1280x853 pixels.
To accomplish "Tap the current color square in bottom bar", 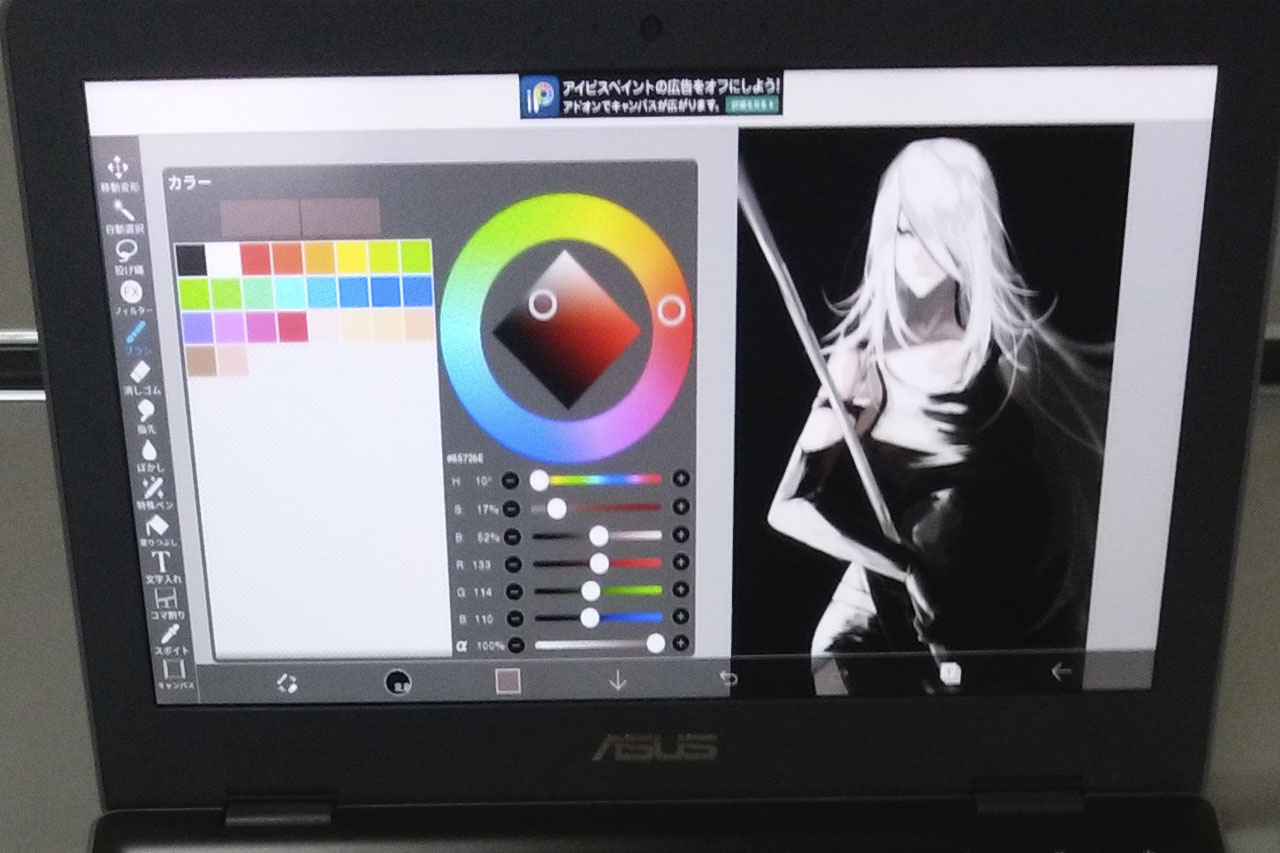I will tap(508, 682).
